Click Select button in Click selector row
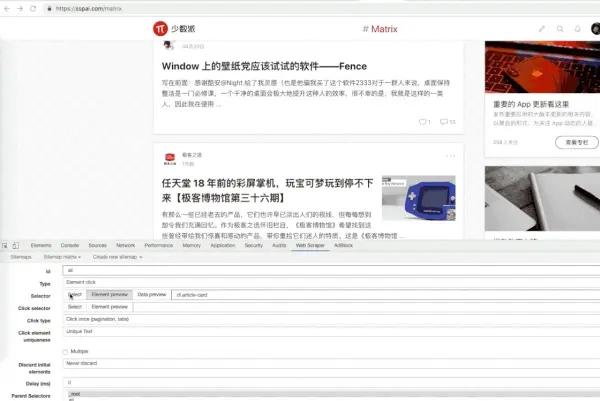This screenshot has height=401, width=600. (x=75, y=307)
